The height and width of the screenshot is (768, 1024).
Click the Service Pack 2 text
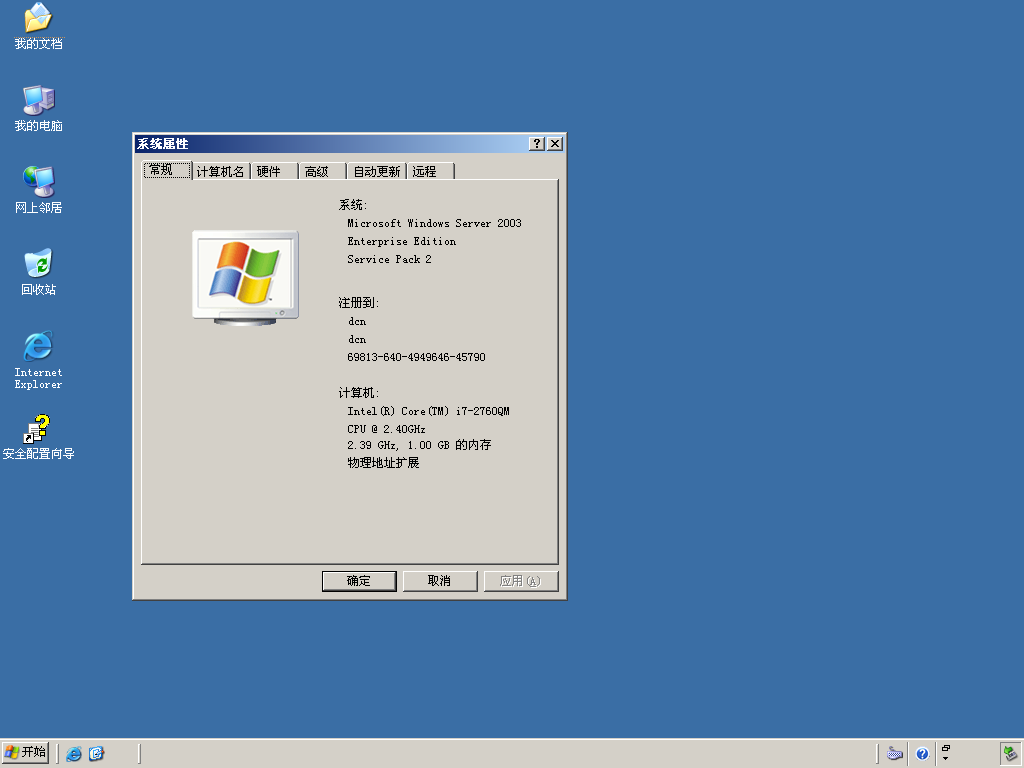pyautogui.click(x=389, y=259)
